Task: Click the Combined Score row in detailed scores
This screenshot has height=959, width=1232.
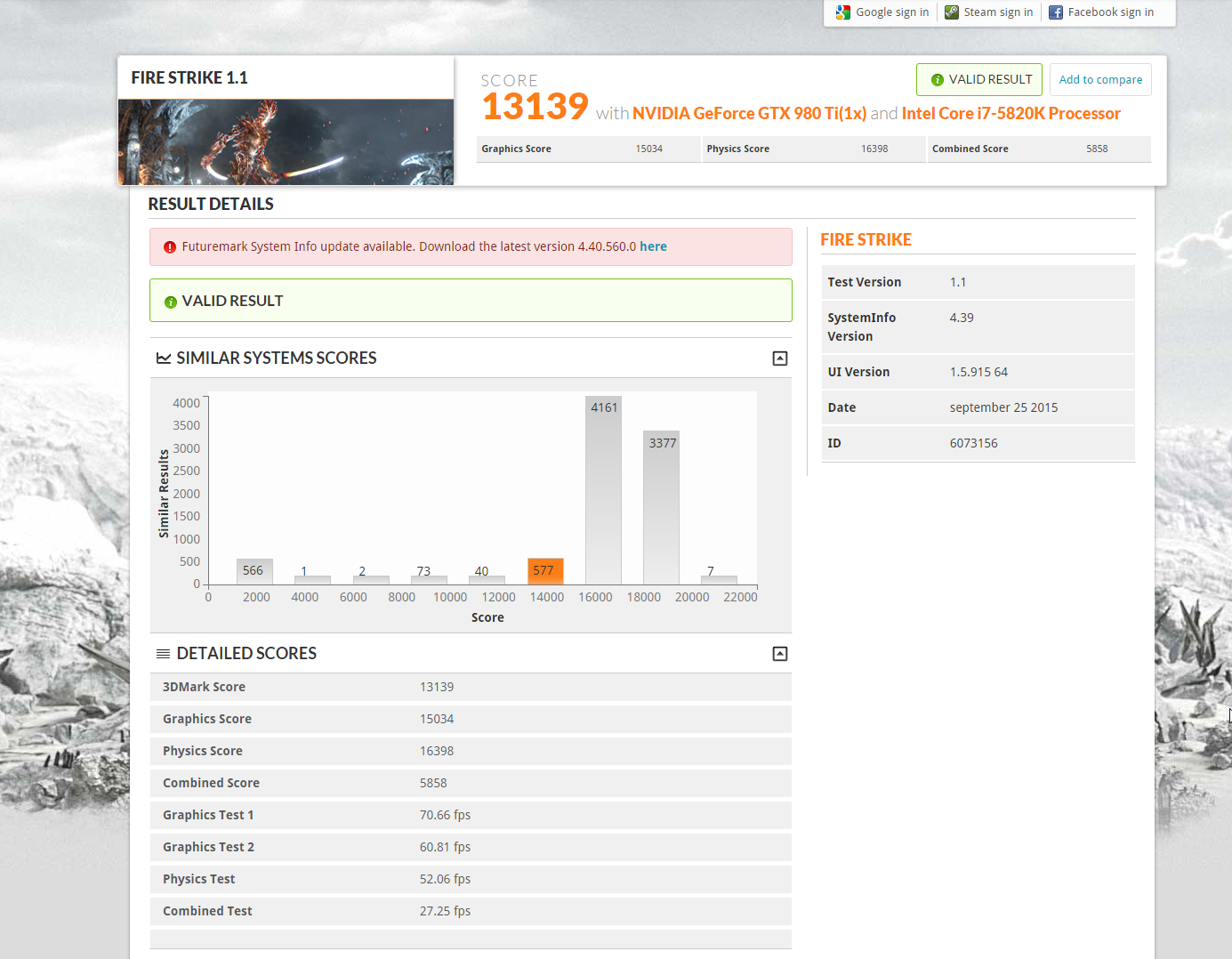Action: pos(471,783)
